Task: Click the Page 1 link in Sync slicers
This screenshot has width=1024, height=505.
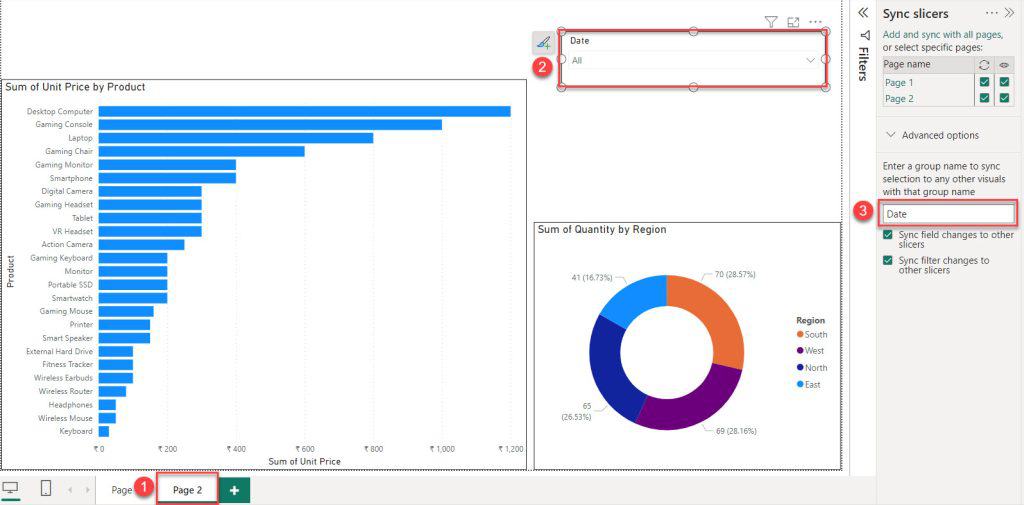Action: 899,82
